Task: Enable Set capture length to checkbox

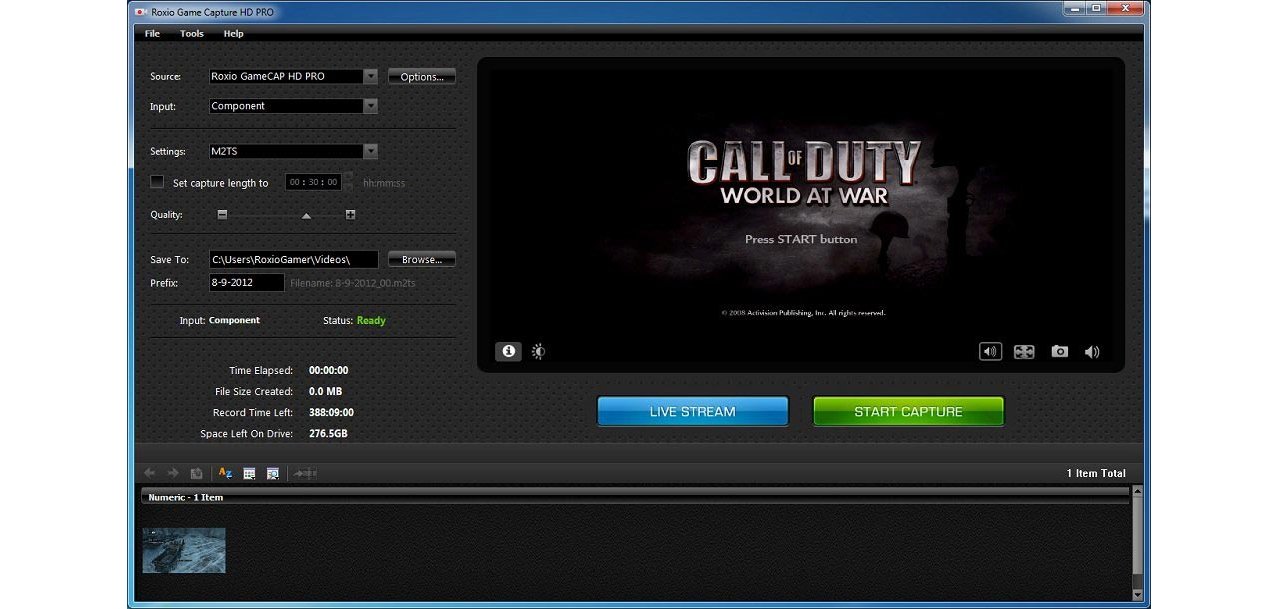Action: pyautogui.click(x=157, y=182)
